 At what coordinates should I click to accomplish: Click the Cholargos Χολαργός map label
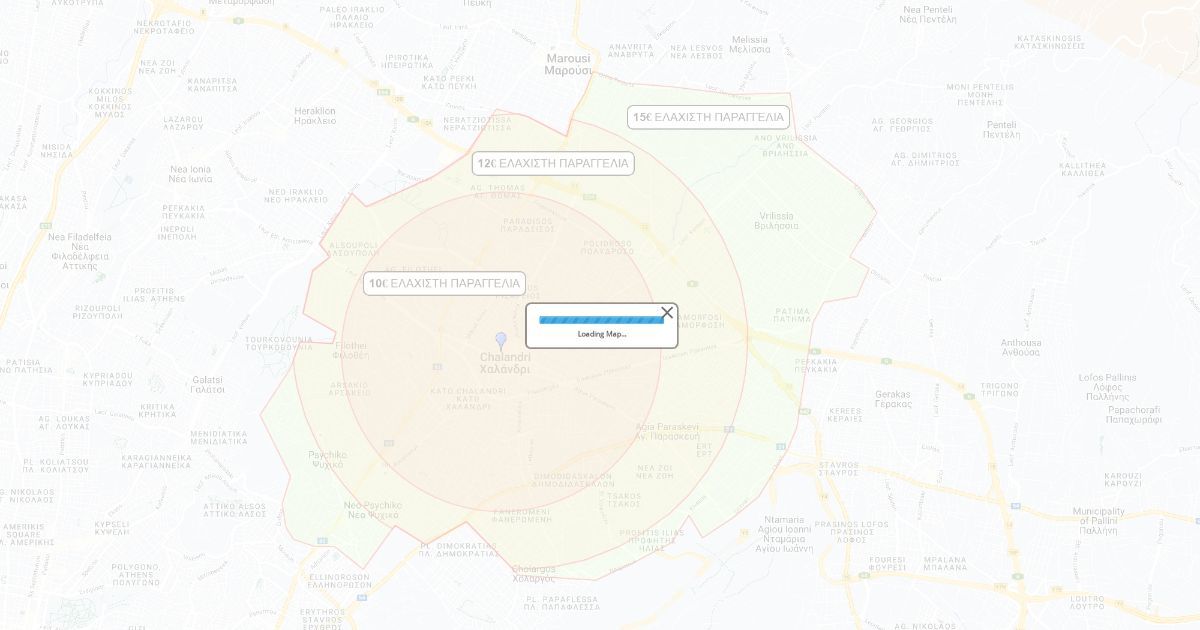(x=534, y=574)
